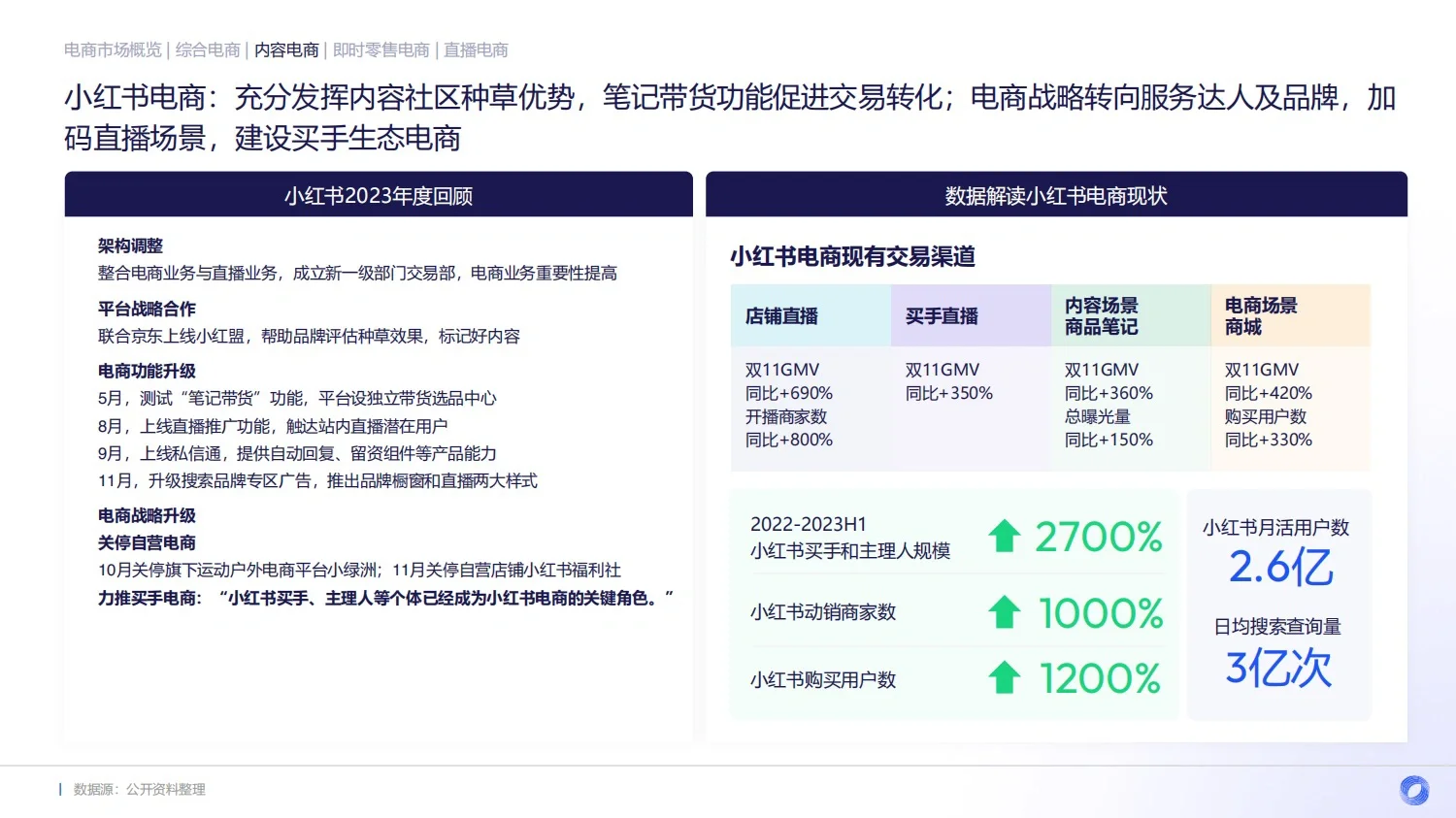Click the green up arrow beside 1000%
This screenshot has width=1456, height=818.
click(x=1005, y=612)
